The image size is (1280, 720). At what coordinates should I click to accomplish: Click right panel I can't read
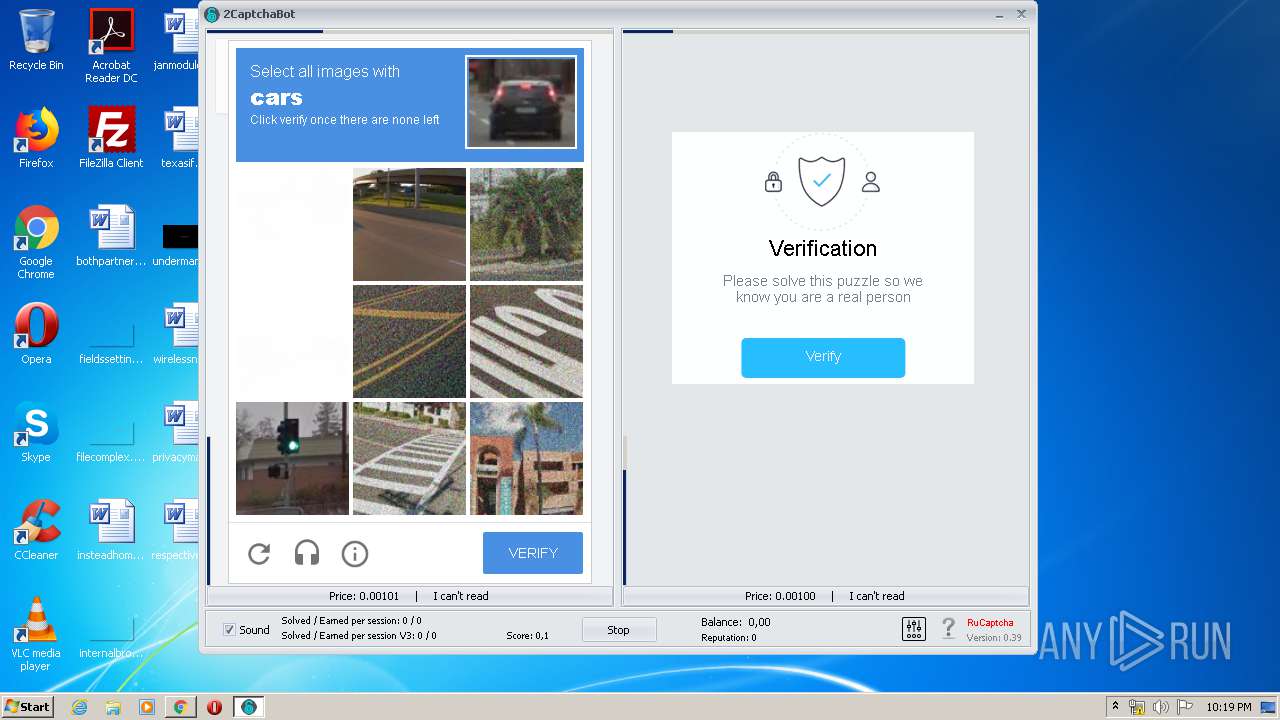pos(877,596)
